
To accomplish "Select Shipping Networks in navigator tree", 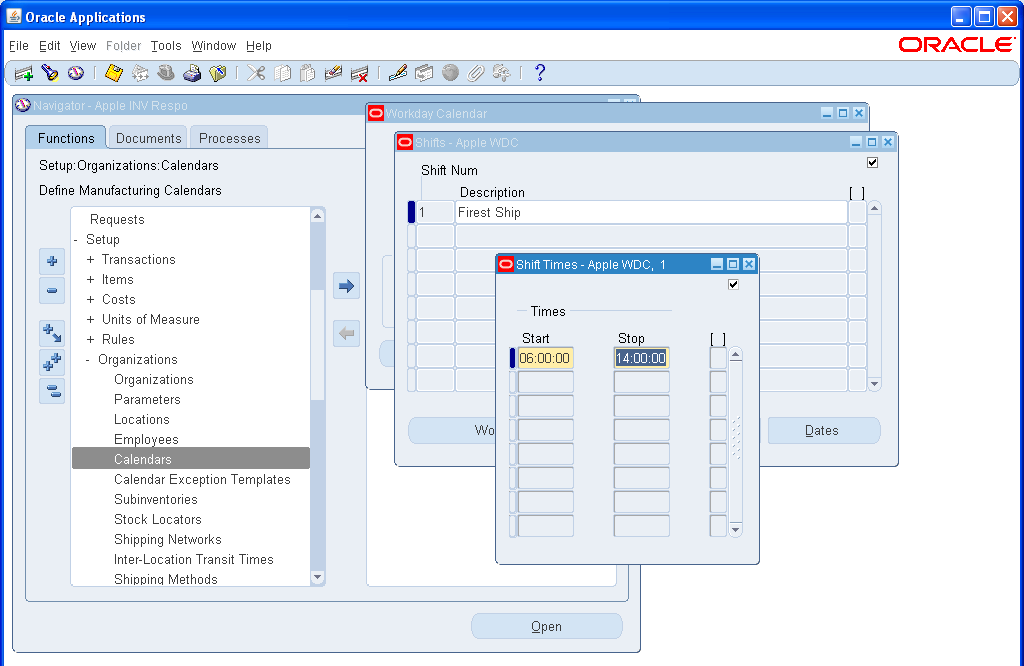I will [167, 539].
